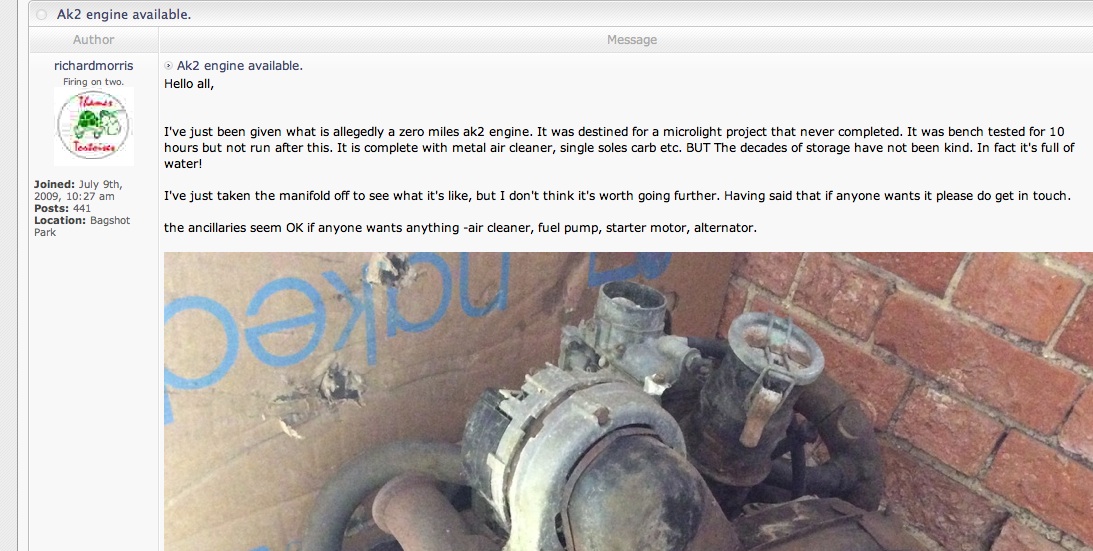View richardmorris's user profile
1093x551 pixels.
[93, 66]
